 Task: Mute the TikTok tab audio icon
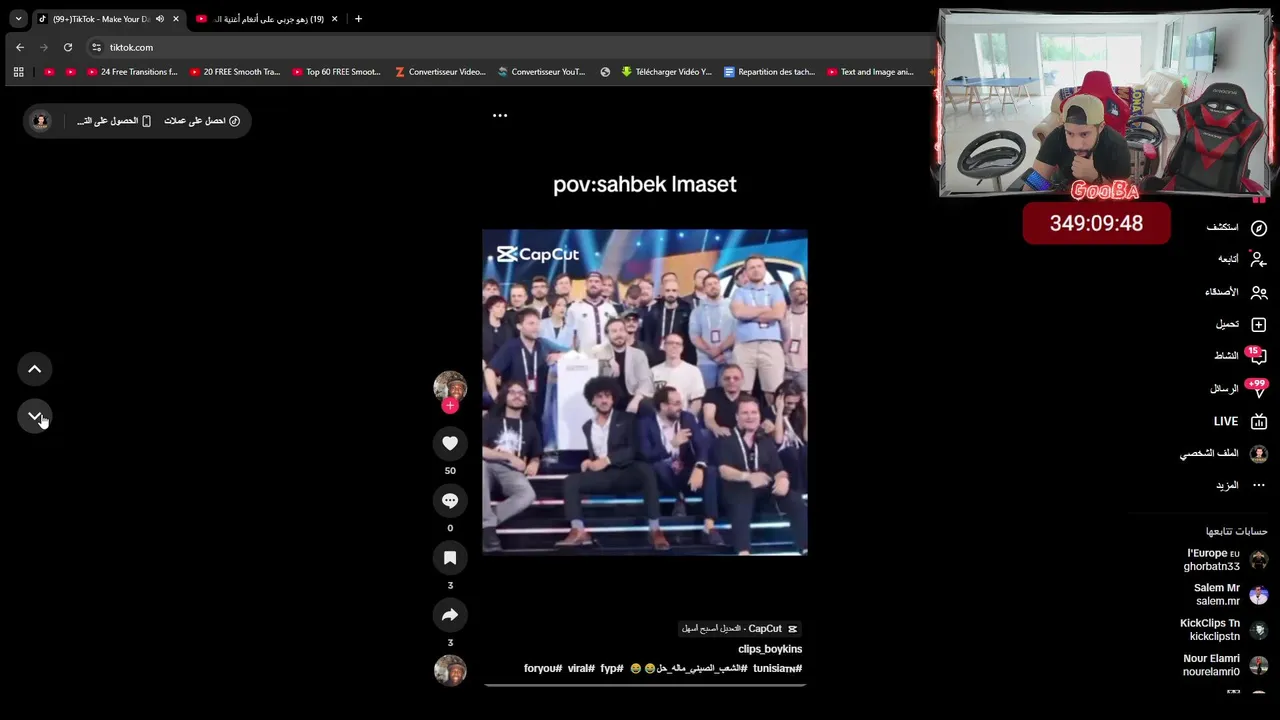[x=159, y=19]
